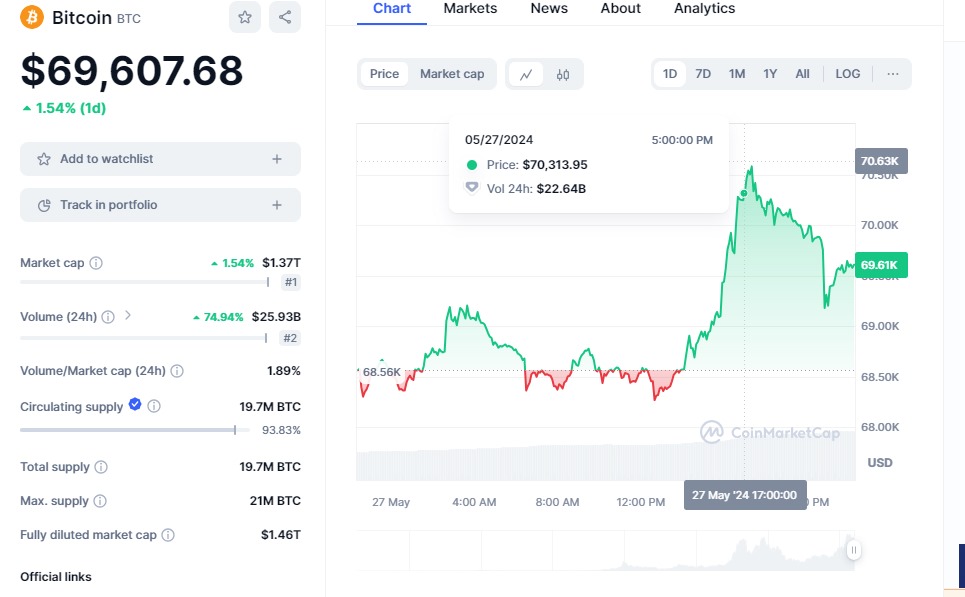
Task: Click the #1 market cap rank badge
Action: tap(291, 282)
